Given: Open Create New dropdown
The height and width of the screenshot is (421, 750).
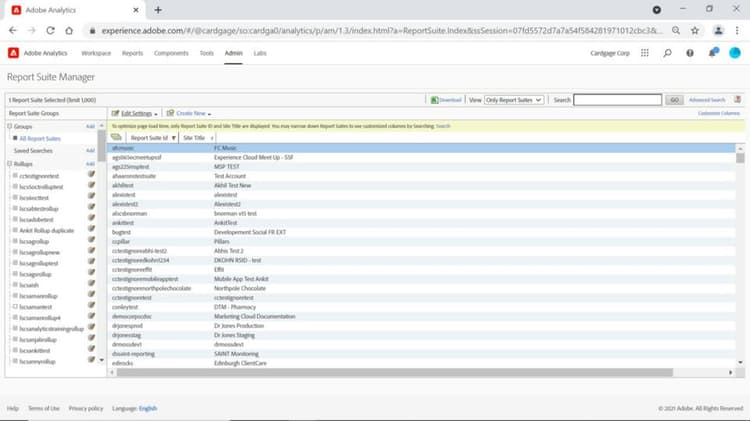Looking at the screenshot, I should point(189,113).
